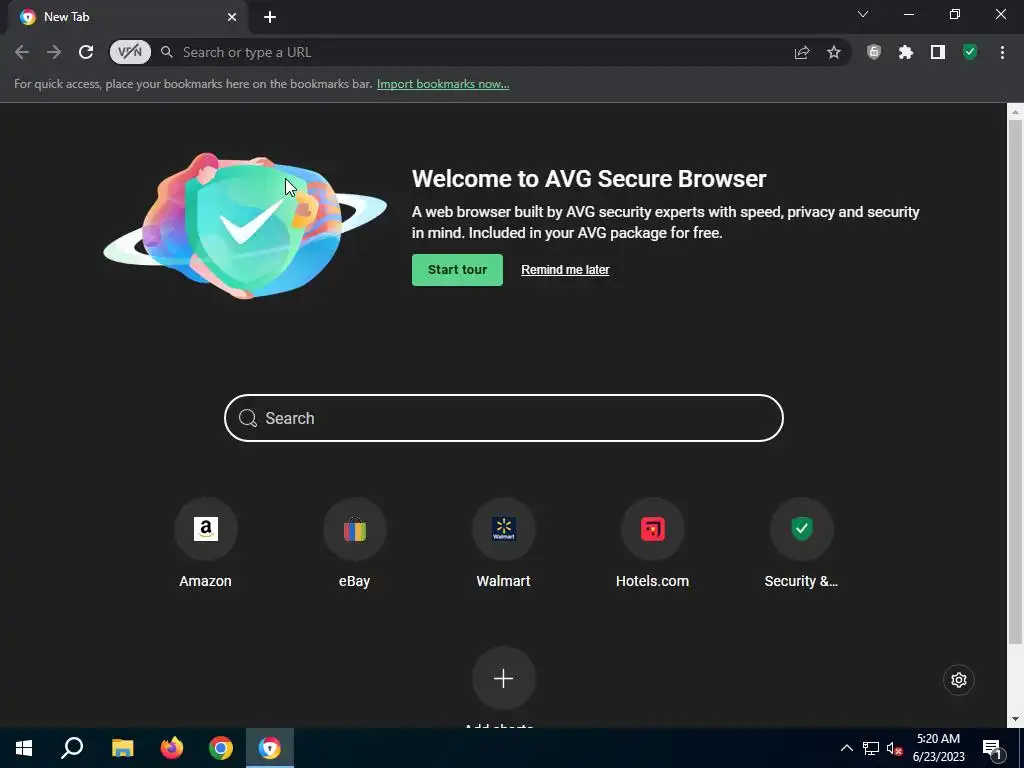The image size is (1024, 768).
Task: Open the network status tray icon
Action: (x=871, y=748)
